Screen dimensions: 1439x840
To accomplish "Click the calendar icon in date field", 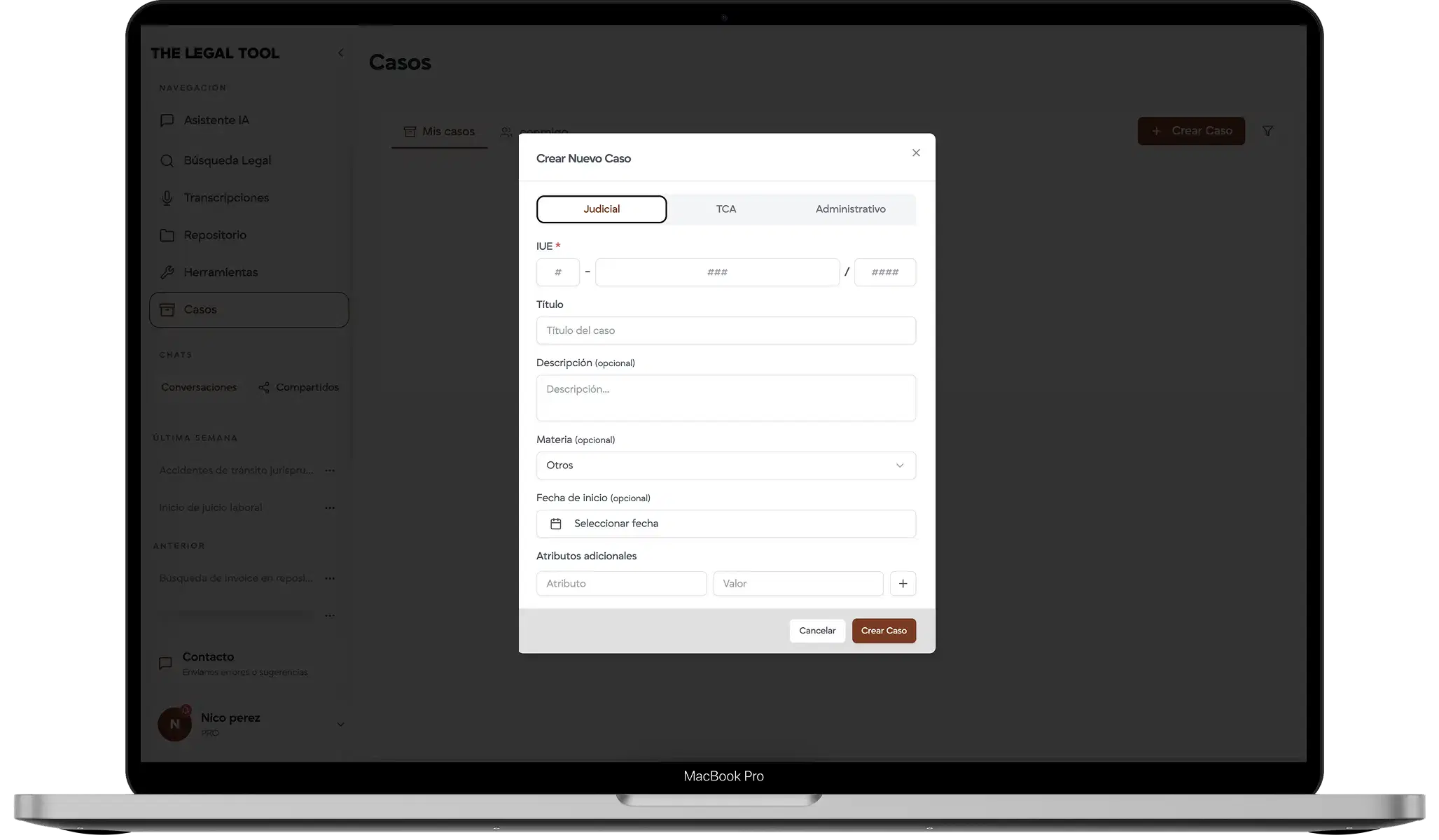I will click(556, 524).
